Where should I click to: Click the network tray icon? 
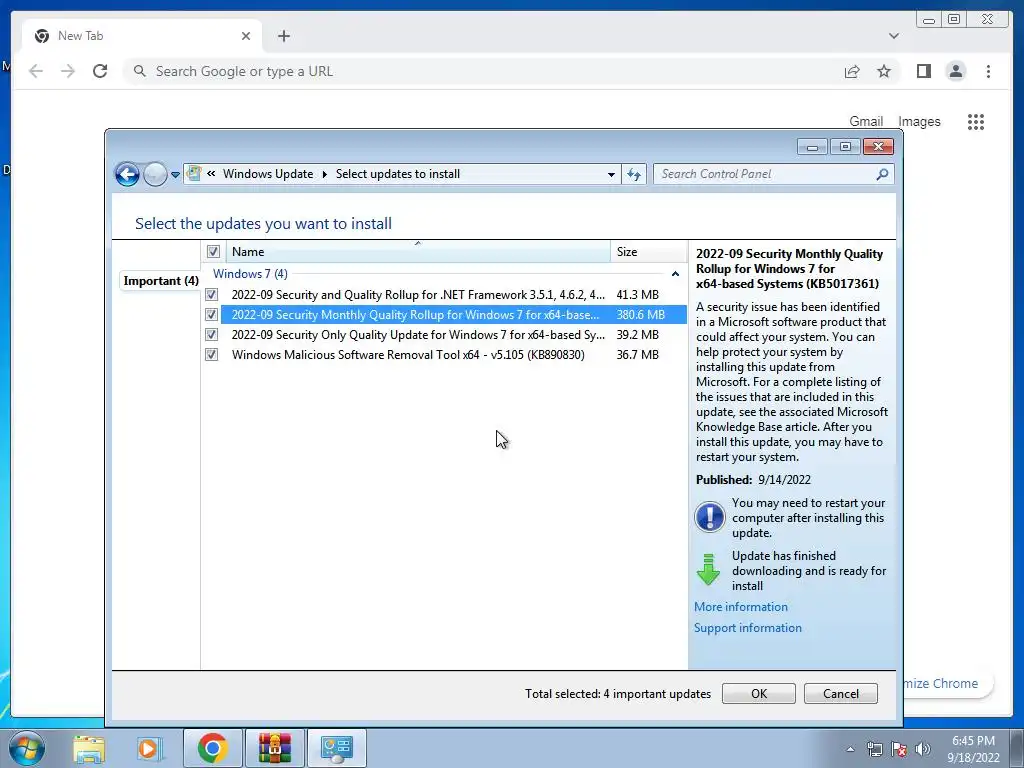point(874,749)
